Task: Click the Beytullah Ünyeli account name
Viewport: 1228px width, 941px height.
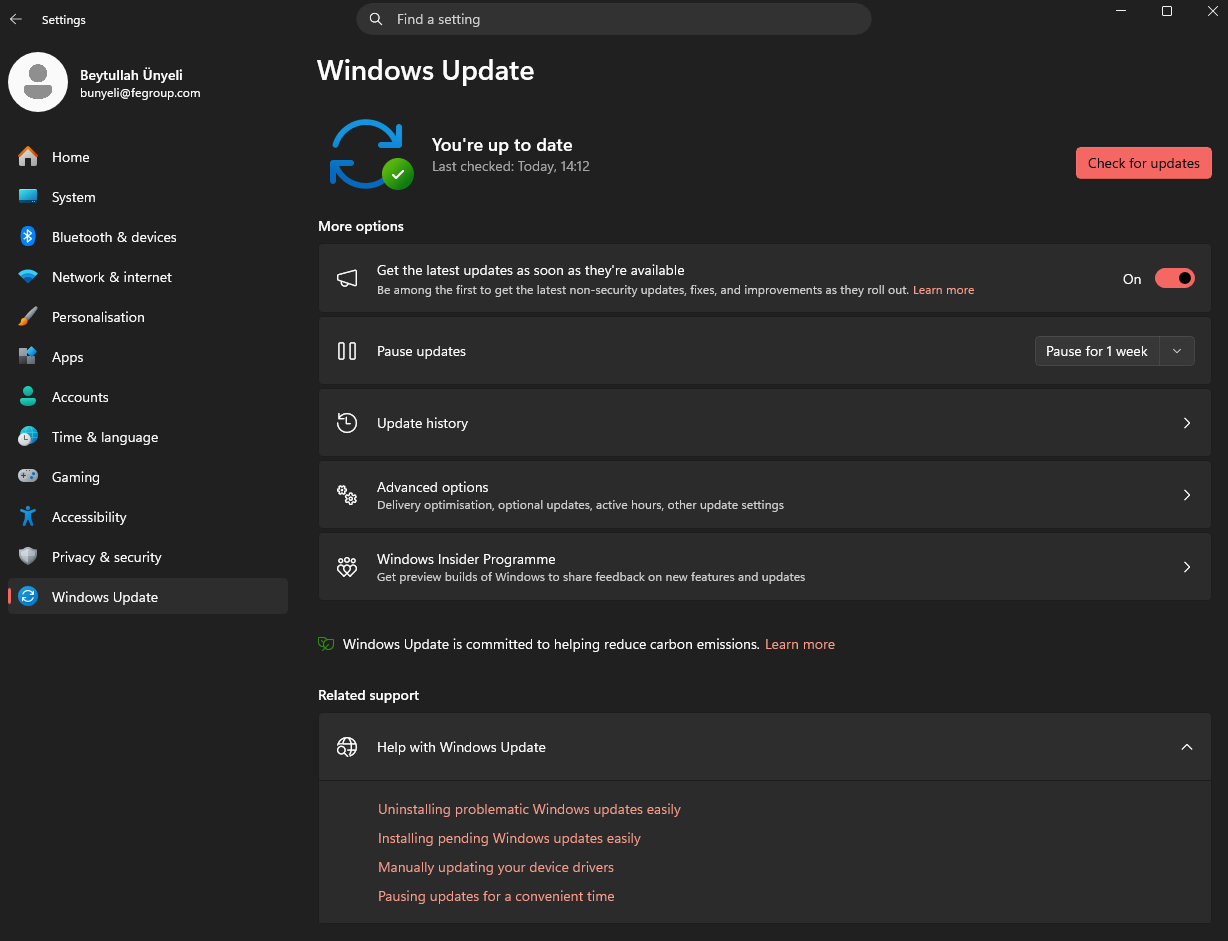Action: point(131,75)
